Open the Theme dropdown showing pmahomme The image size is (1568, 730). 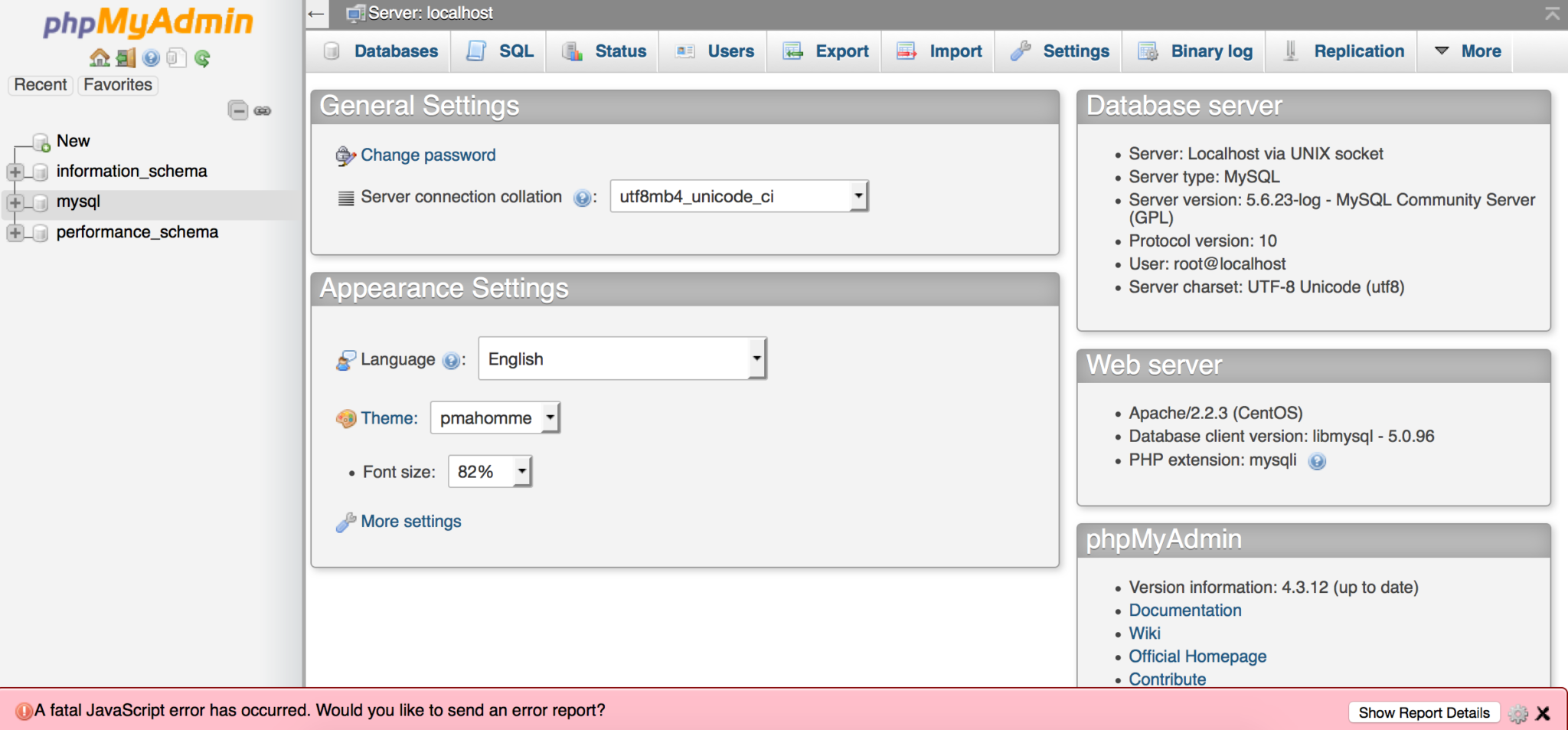[x=495, y=417]
